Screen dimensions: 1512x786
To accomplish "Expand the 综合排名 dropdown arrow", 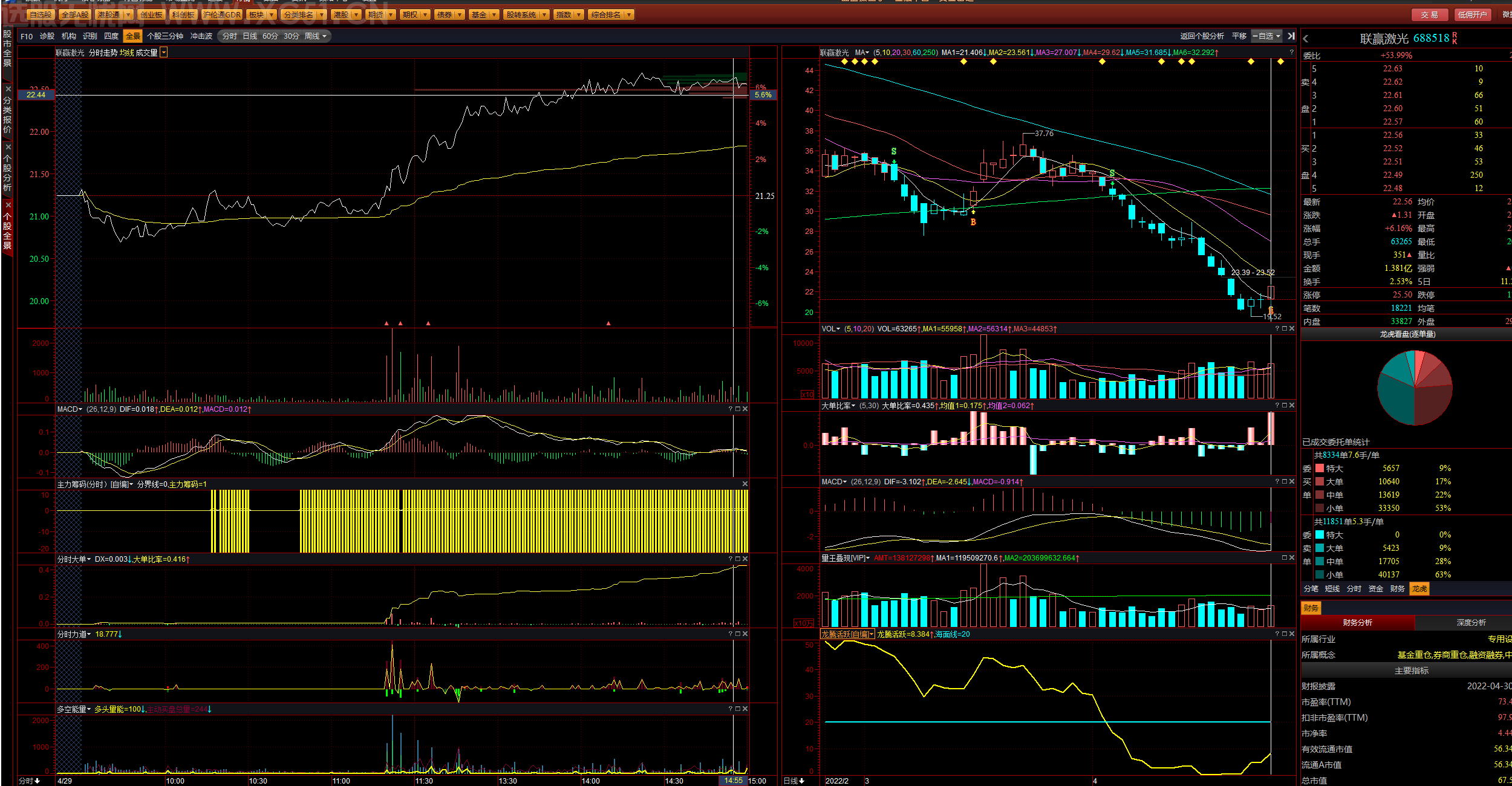I will click(x=629, y=15).
